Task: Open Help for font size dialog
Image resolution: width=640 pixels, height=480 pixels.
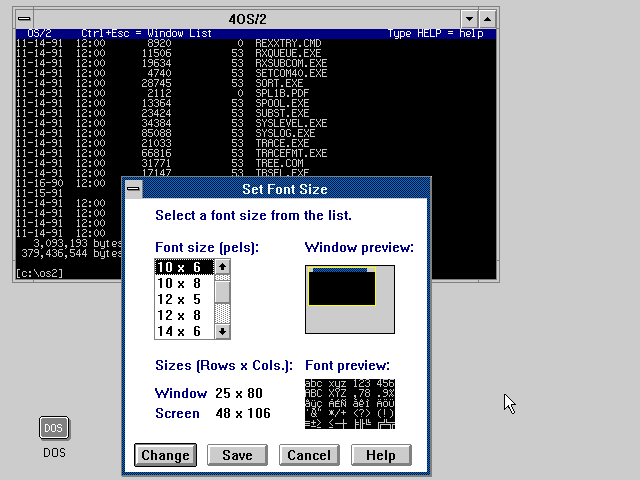Action: (x=380, y=455)
